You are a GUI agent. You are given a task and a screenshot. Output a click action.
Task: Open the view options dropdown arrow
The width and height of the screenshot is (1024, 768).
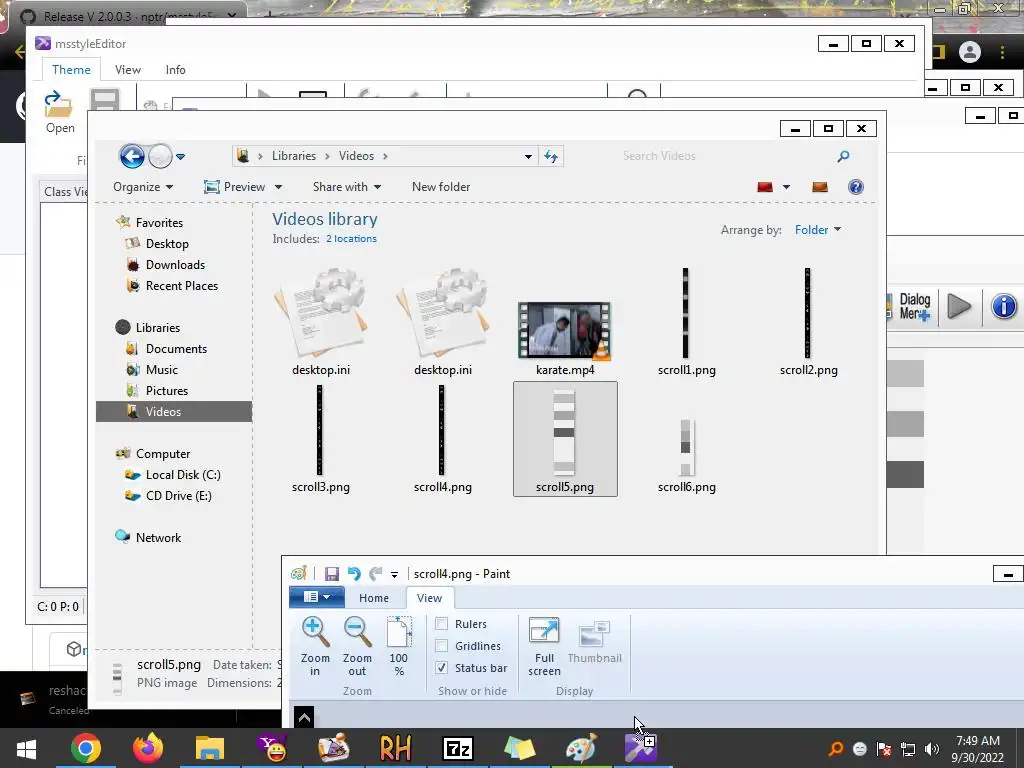[786, 187]
